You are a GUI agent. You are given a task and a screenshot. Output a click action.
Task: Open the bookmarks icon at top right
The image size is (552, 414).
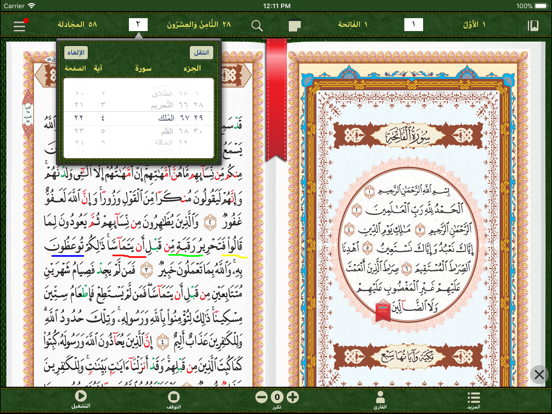(x=533, y=25)
